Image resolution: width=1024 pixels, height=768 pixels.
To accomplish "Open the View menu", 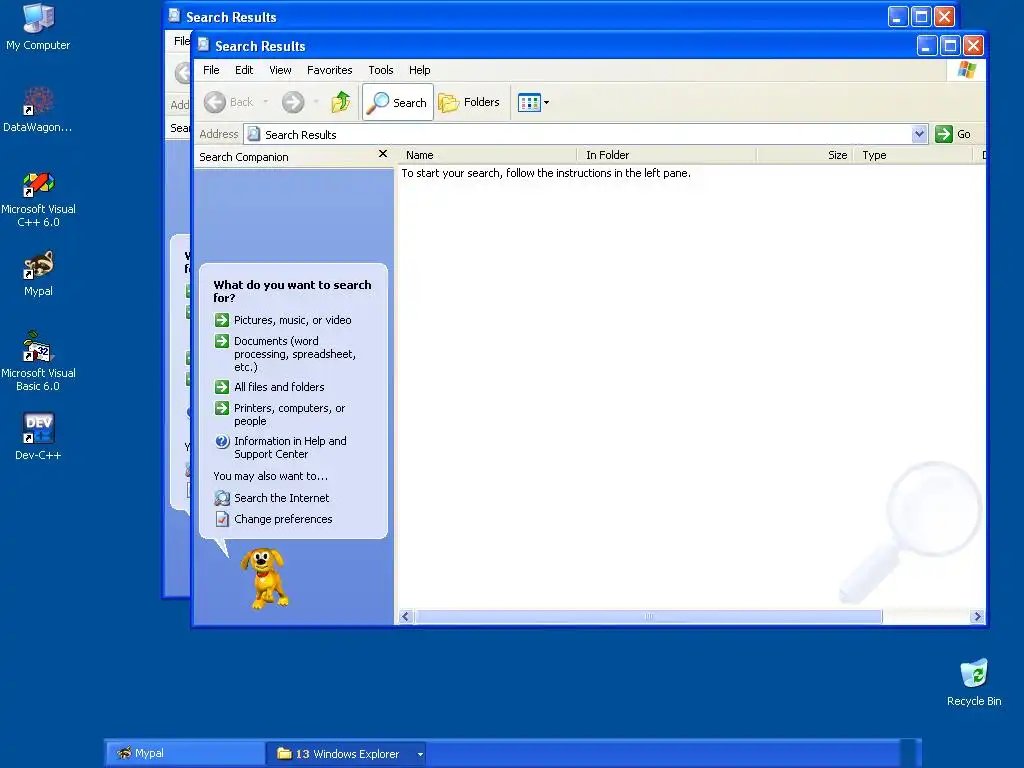I will click(x=280, y=70).
